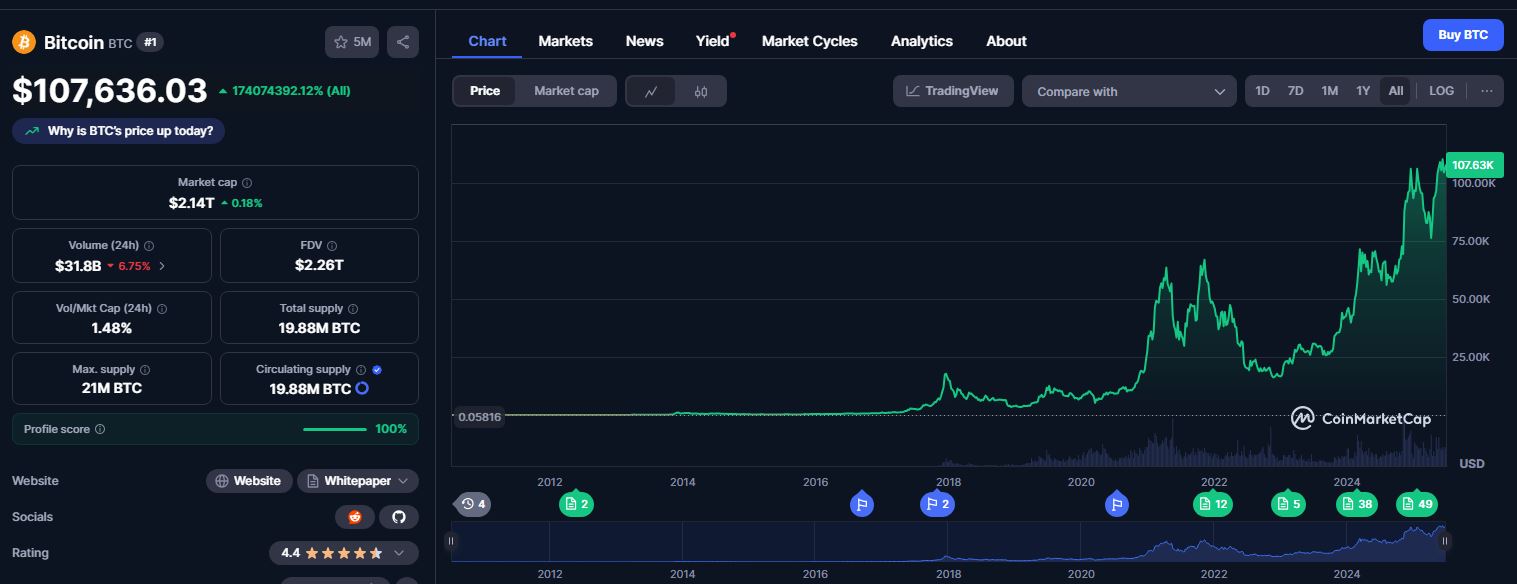
Task: Open the Chart tab
Action: tap(488, 41)
